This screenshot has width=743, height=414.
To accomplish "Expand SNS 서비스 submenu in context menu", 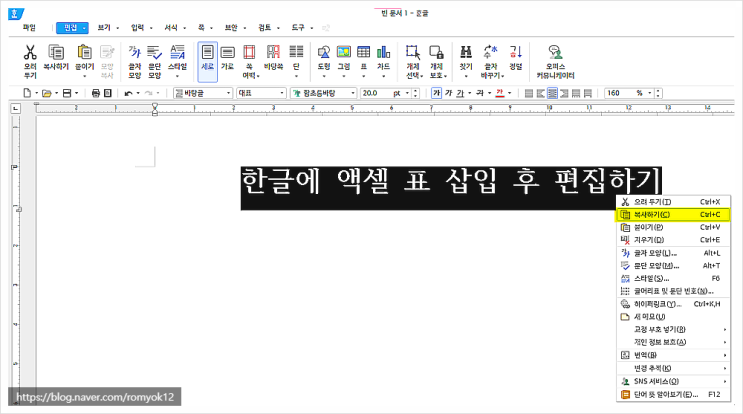I will tap(673, 381).
